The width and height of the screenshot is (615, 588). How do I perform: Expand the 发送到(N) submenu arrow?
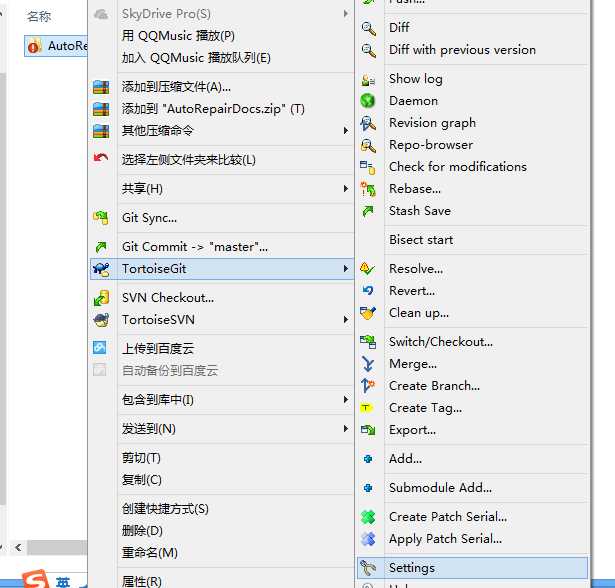point(346,429)
